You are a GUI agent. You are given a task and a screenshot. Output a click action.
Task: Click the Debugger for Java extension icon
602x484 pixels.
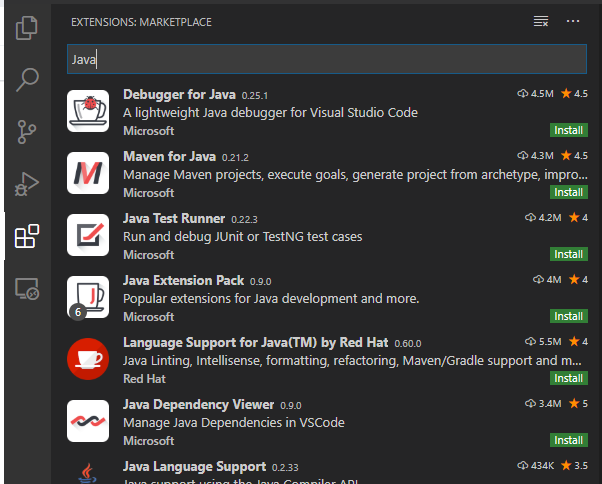(88, 111)
